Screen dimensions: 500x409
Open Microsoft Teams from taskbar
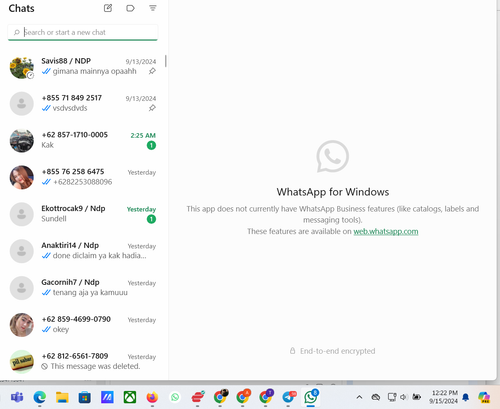17,397
